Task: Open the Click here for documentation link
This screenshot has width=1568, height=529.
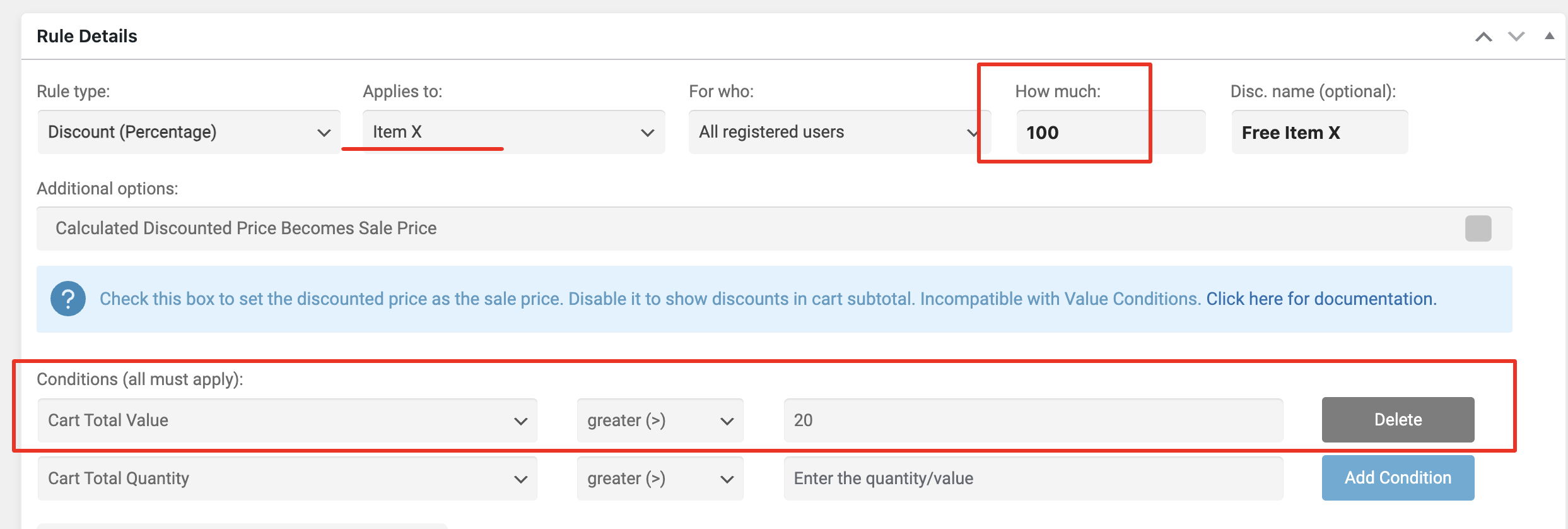Action: click(1321, 299)
